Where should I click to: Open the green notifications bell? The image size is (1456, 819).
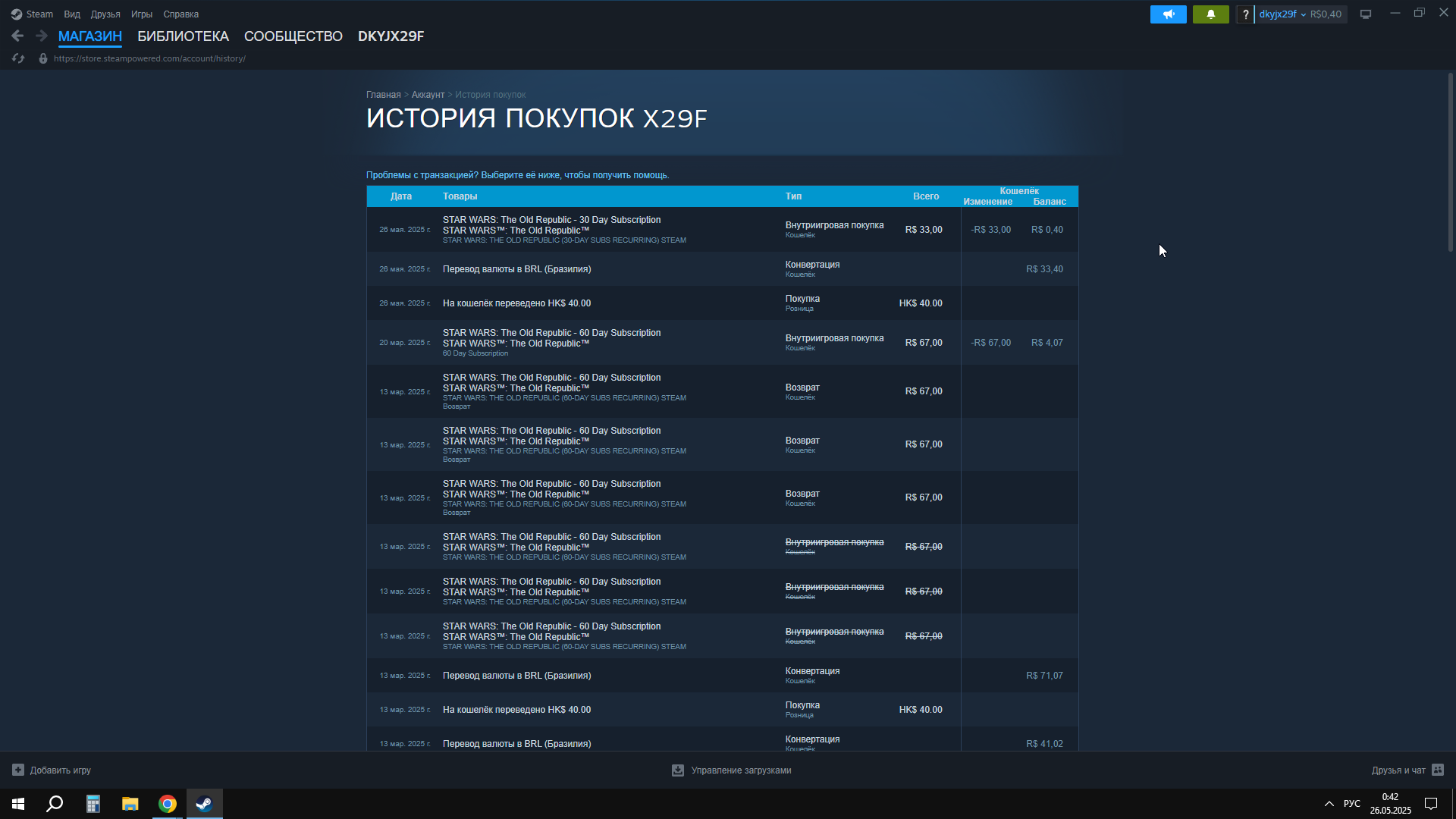(1210, 14)
